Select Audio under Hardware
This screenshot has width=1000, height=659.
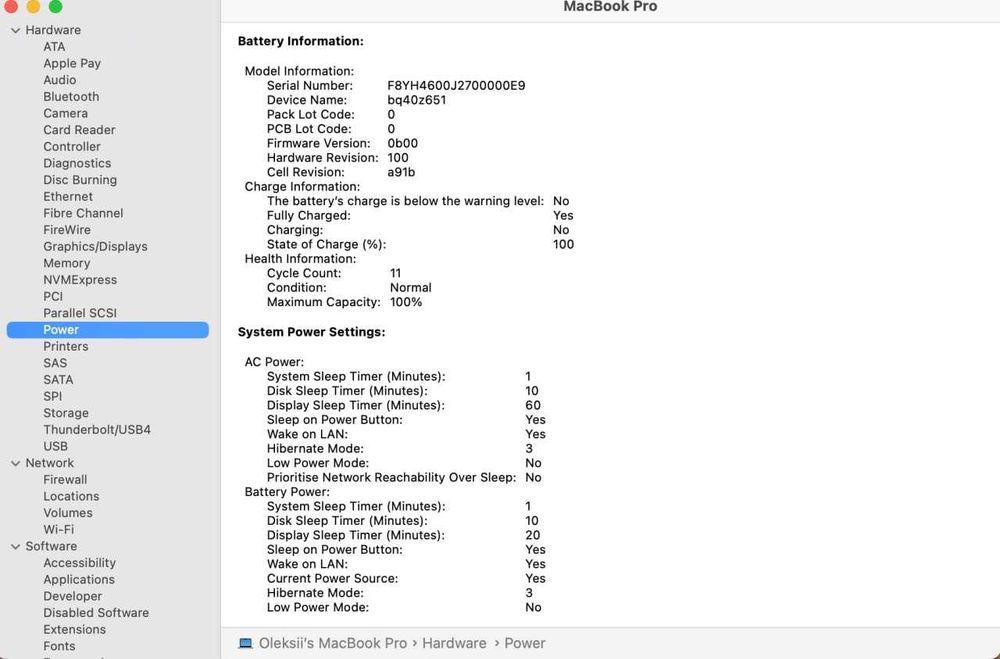(x=60, y=80)
